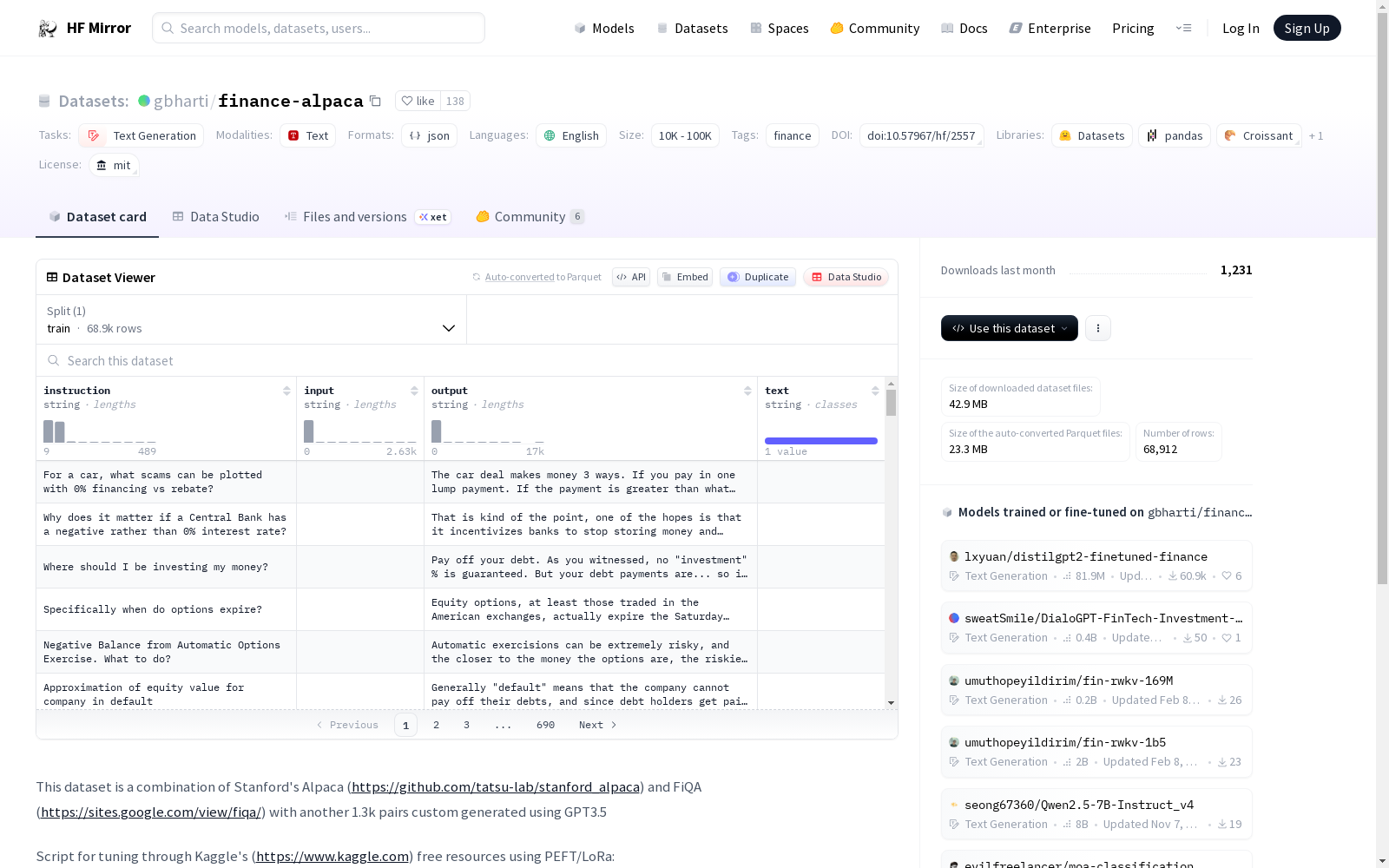Copy the dataset name with the copy icon
Screen dimensions: 1389x868
(x=375, y=101)
